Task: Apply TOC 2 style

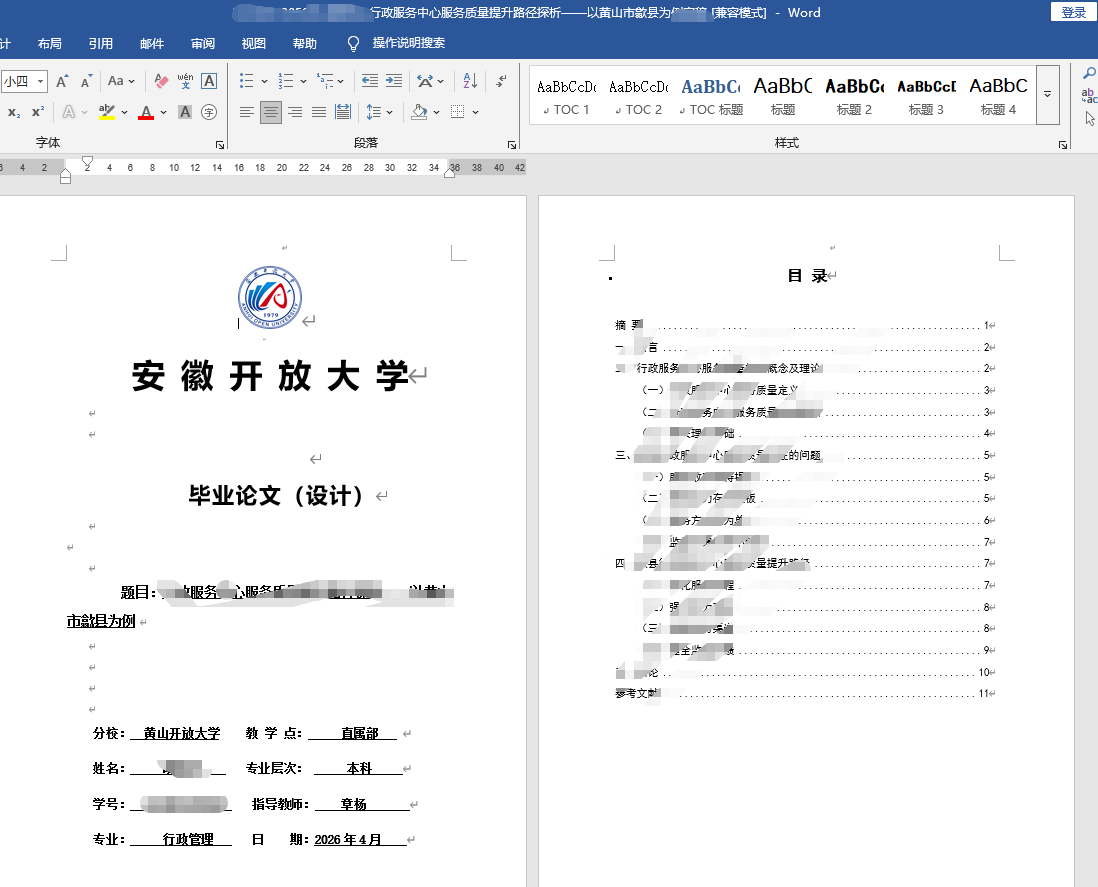Action: (x=639, y=96)
